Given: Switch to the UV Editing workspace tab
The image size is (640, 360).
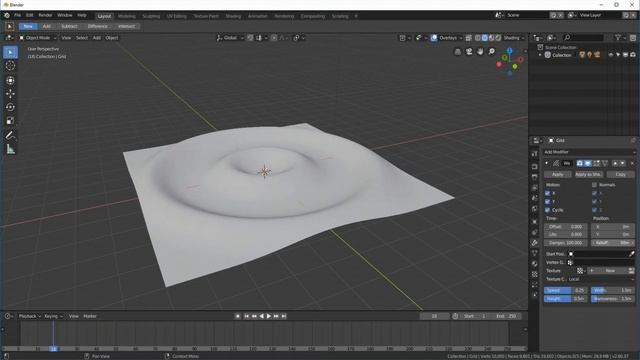Looking at the screenshot, I should 176,16.
